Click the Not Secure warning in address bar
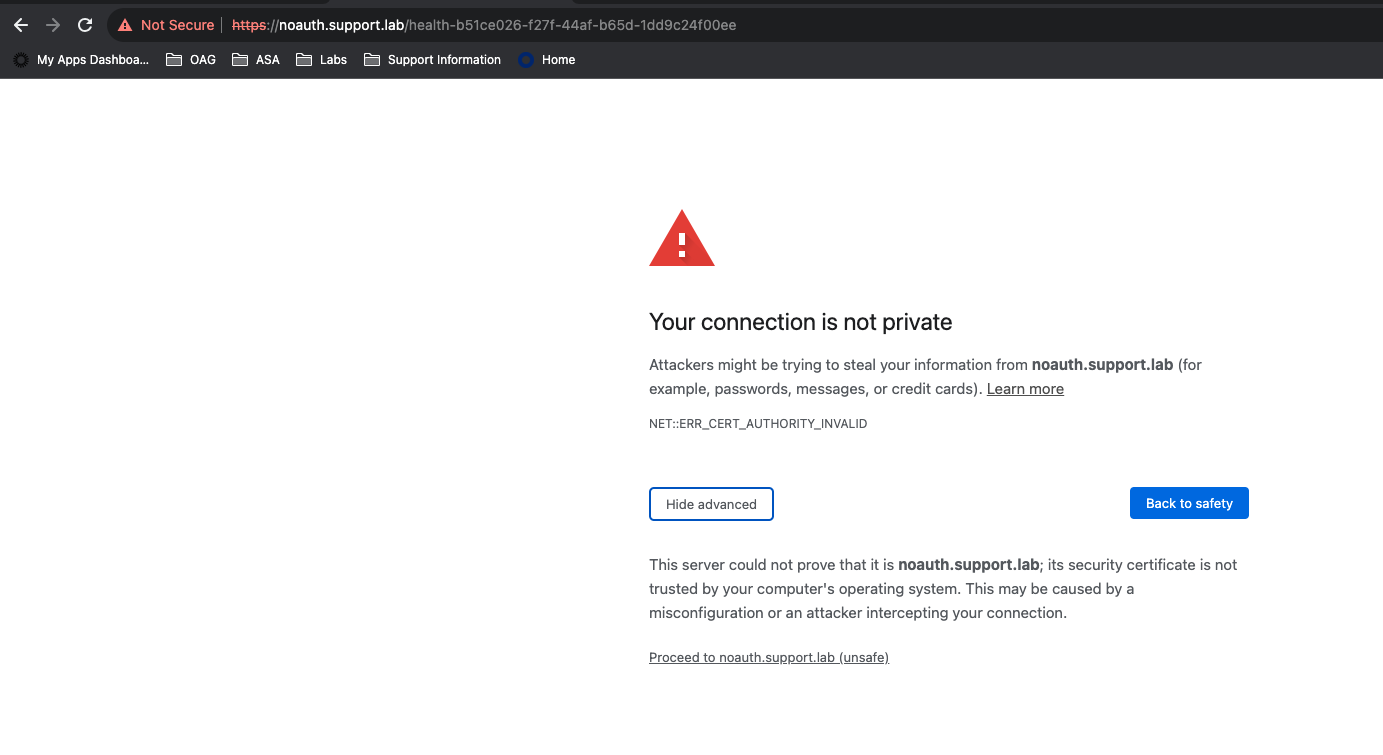 166,25
